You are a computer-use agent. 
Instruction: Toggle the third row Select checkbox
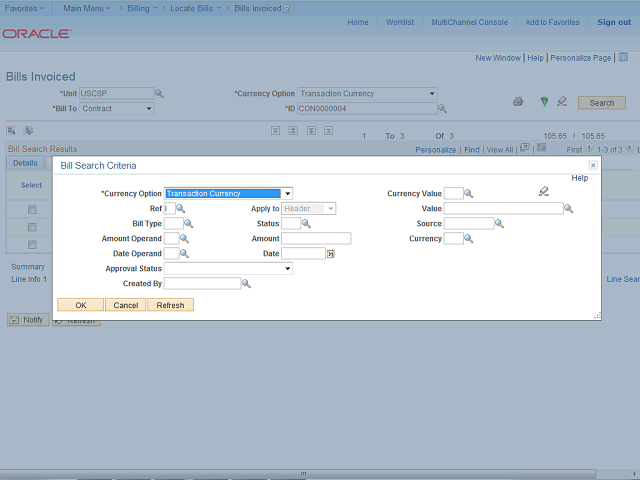(32, 244)
